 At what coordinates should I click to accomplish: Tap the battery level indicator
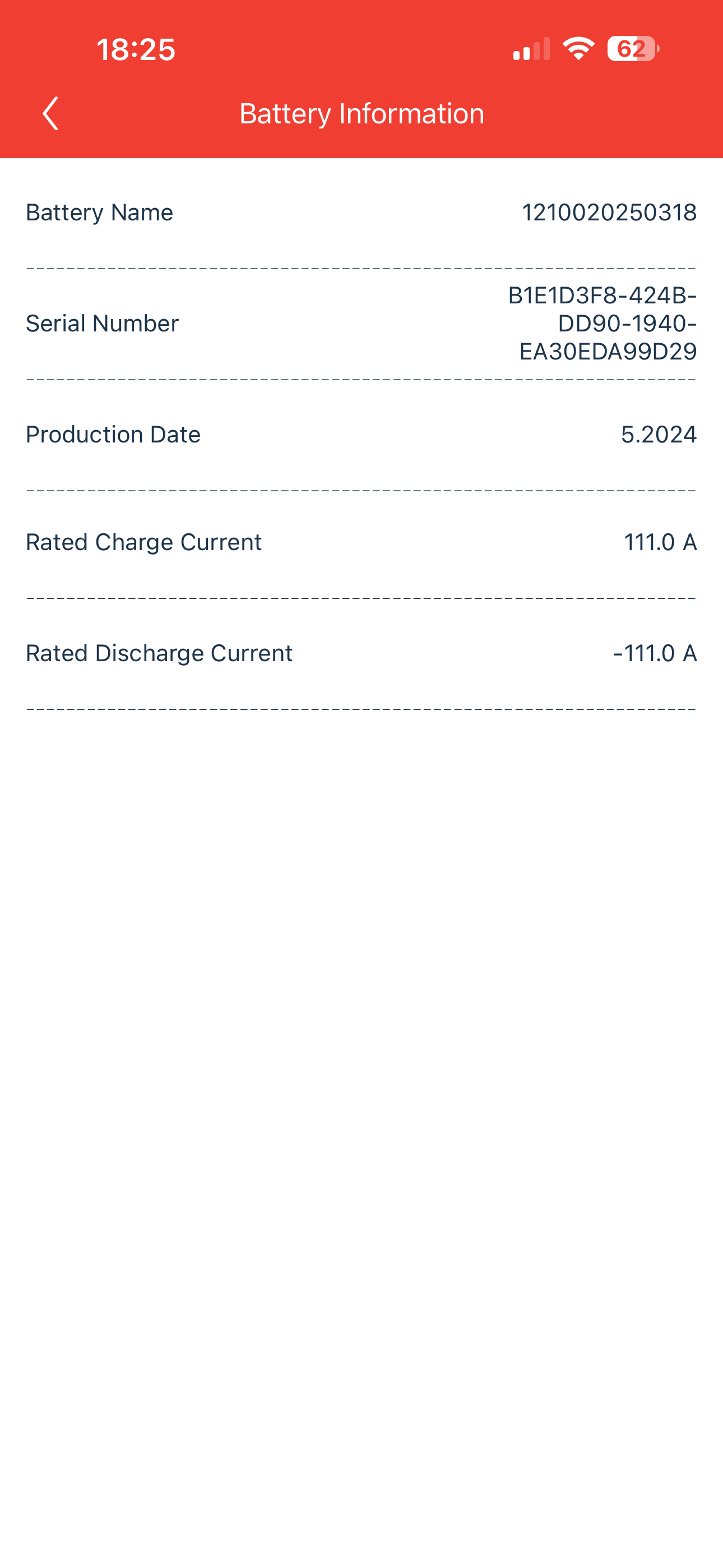click(633, 49)
